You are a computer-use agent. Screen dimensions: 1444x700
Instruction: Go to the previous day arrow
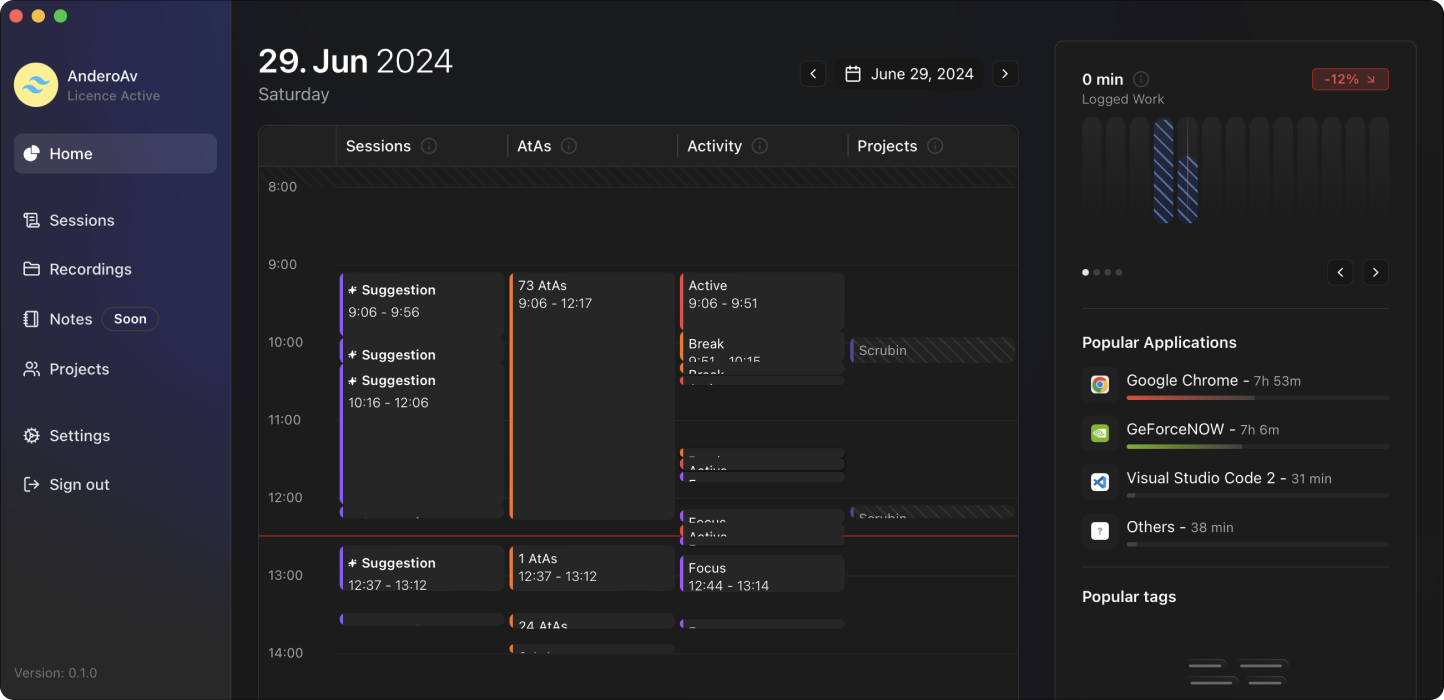(813, 74)
